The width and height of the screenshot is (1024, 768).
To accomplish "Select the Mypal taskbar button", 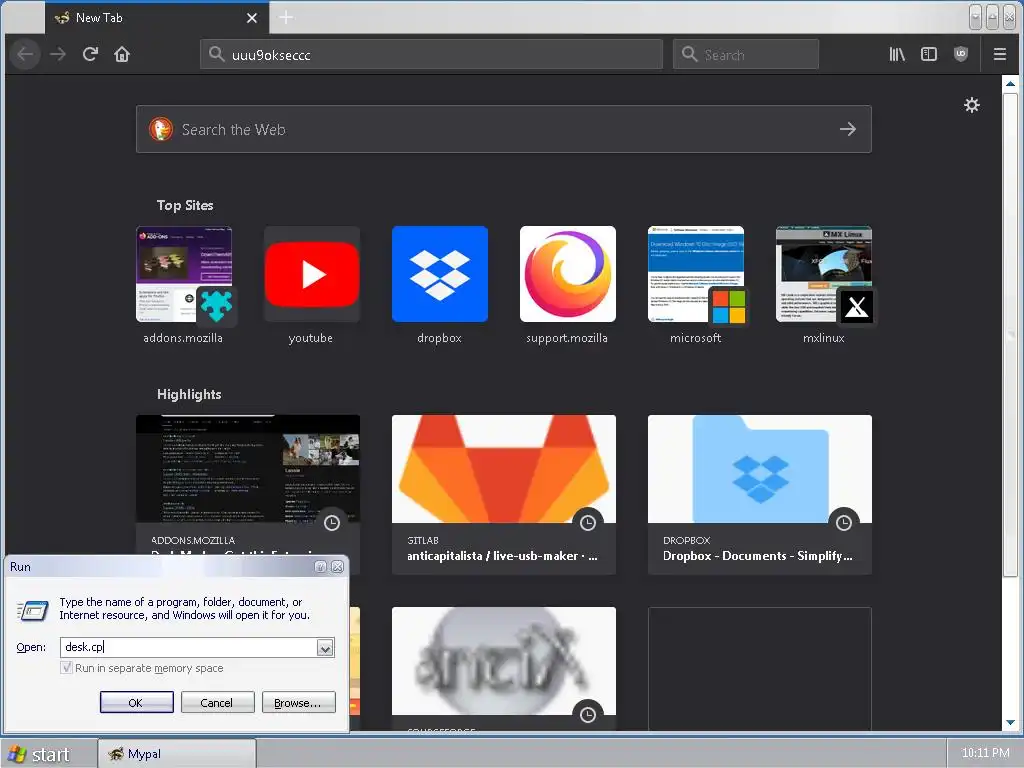I will pos(177,754).
